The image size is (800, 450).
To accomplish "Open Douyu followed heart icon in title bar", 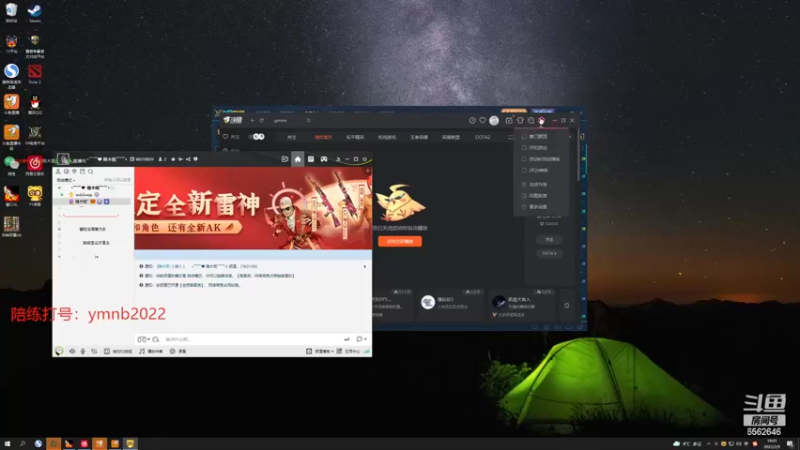I will point(483,120).
